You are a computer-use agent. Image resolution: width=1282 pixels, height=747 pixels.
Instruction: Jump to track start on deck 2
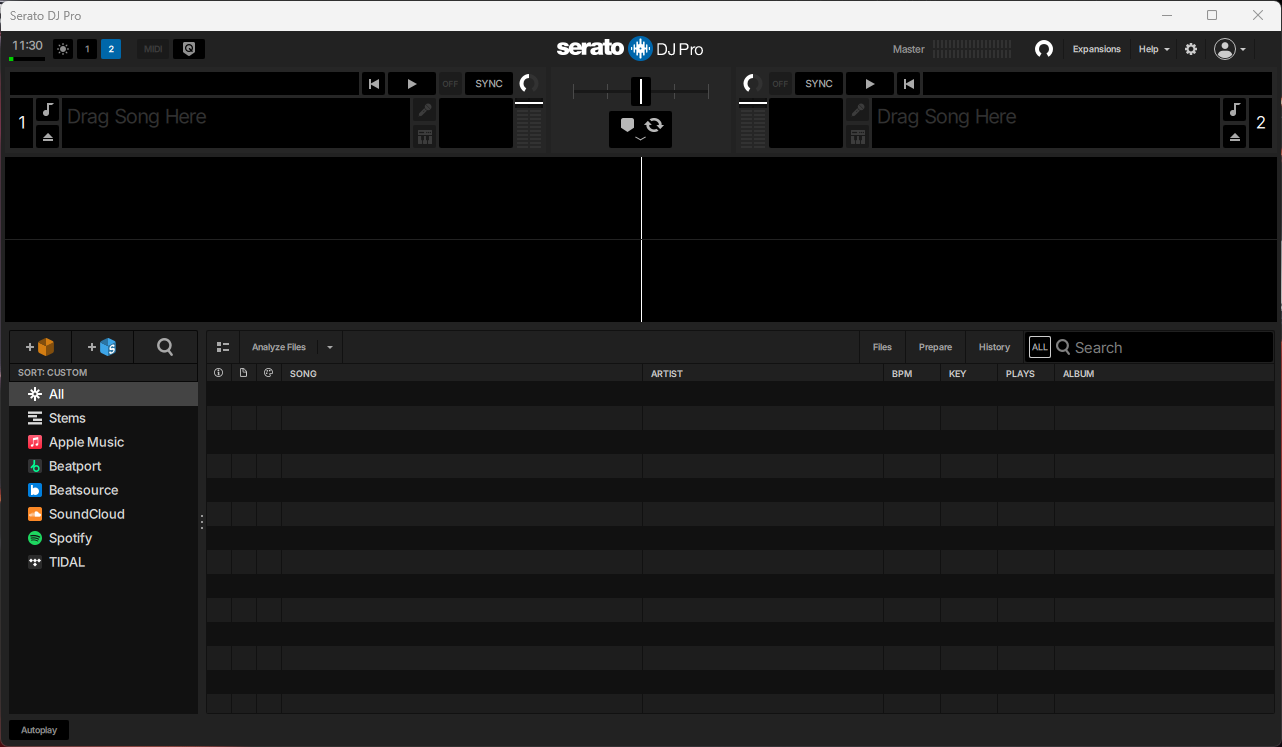point(908,84)
